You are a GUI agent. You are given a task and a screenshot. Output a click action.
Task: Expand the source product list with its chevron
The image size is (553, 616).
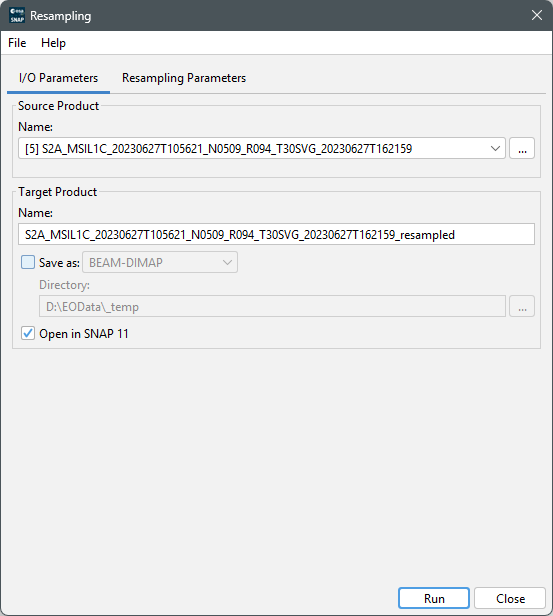coord(495,148)
